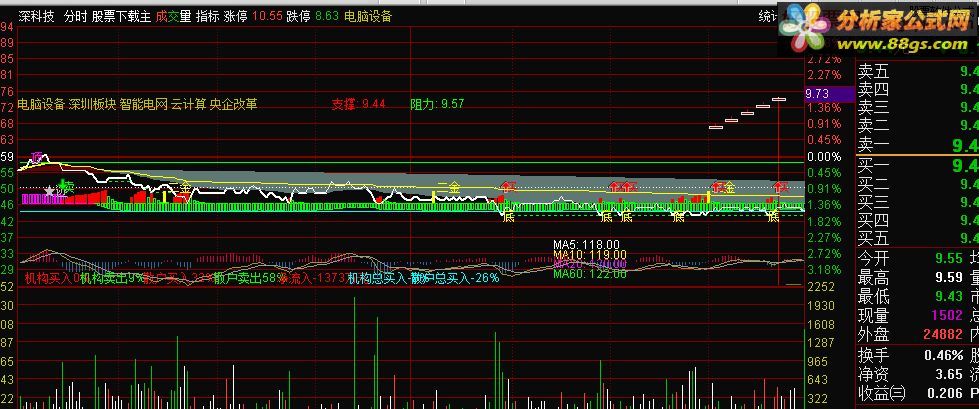Click the MA5: 118.00 indicator label
The image size is (979, 409).
586,245
